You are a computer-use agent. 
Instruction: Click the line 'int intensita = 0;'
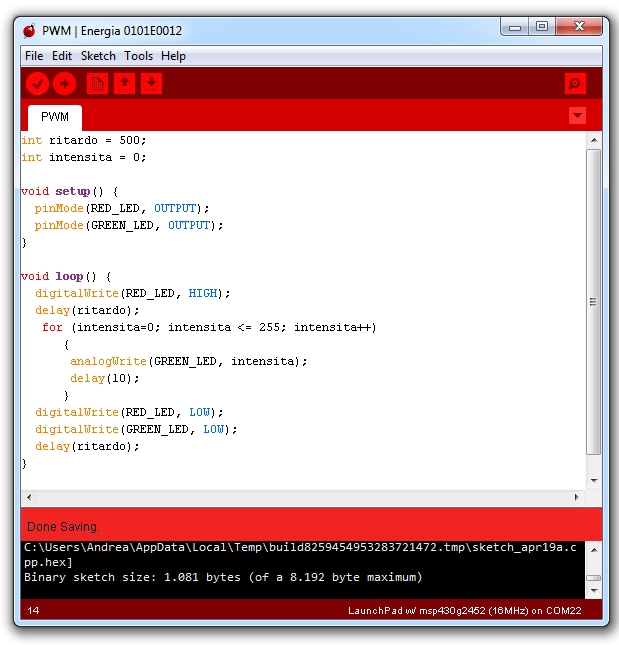coord(84,158)
